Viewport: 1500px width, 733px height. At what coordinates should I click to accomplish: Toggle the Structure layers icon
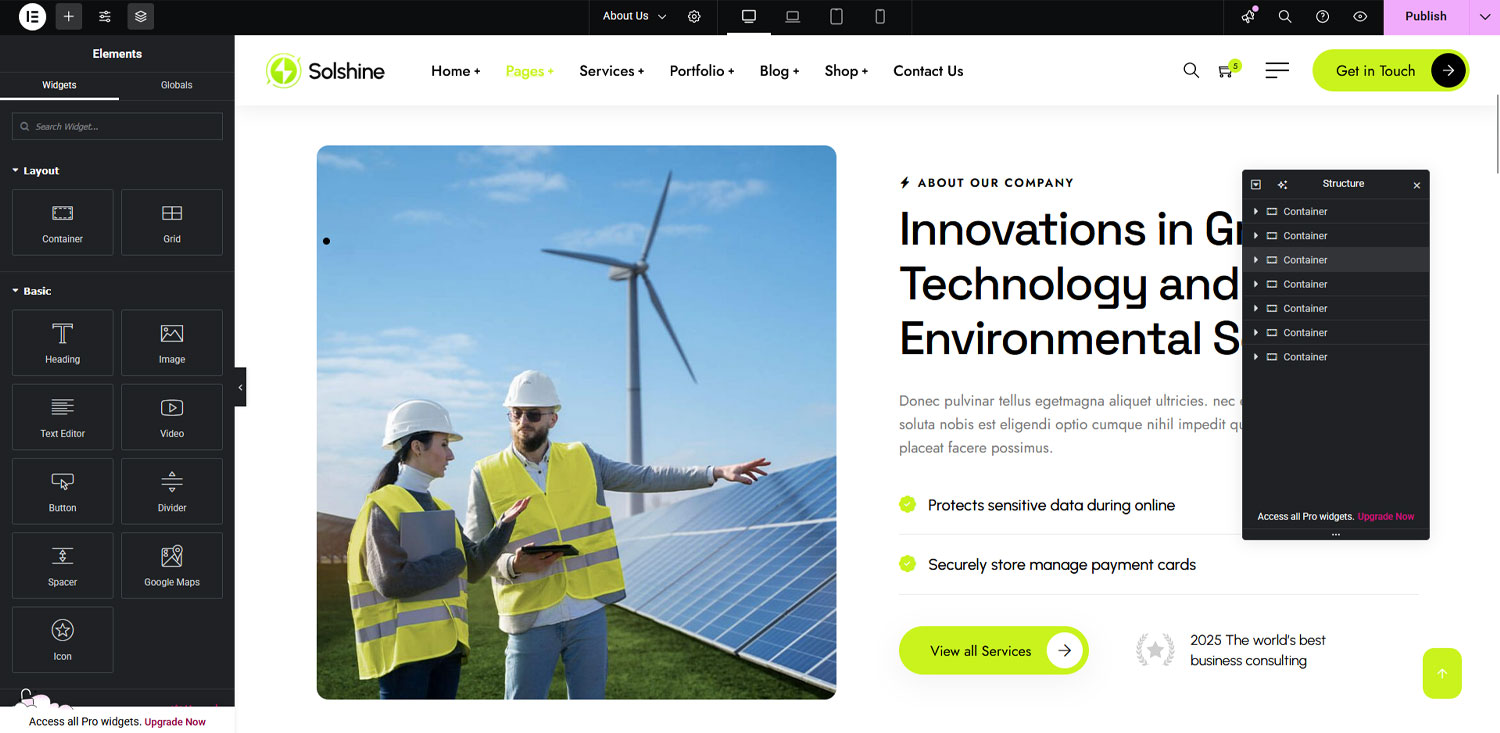point(141,17)
